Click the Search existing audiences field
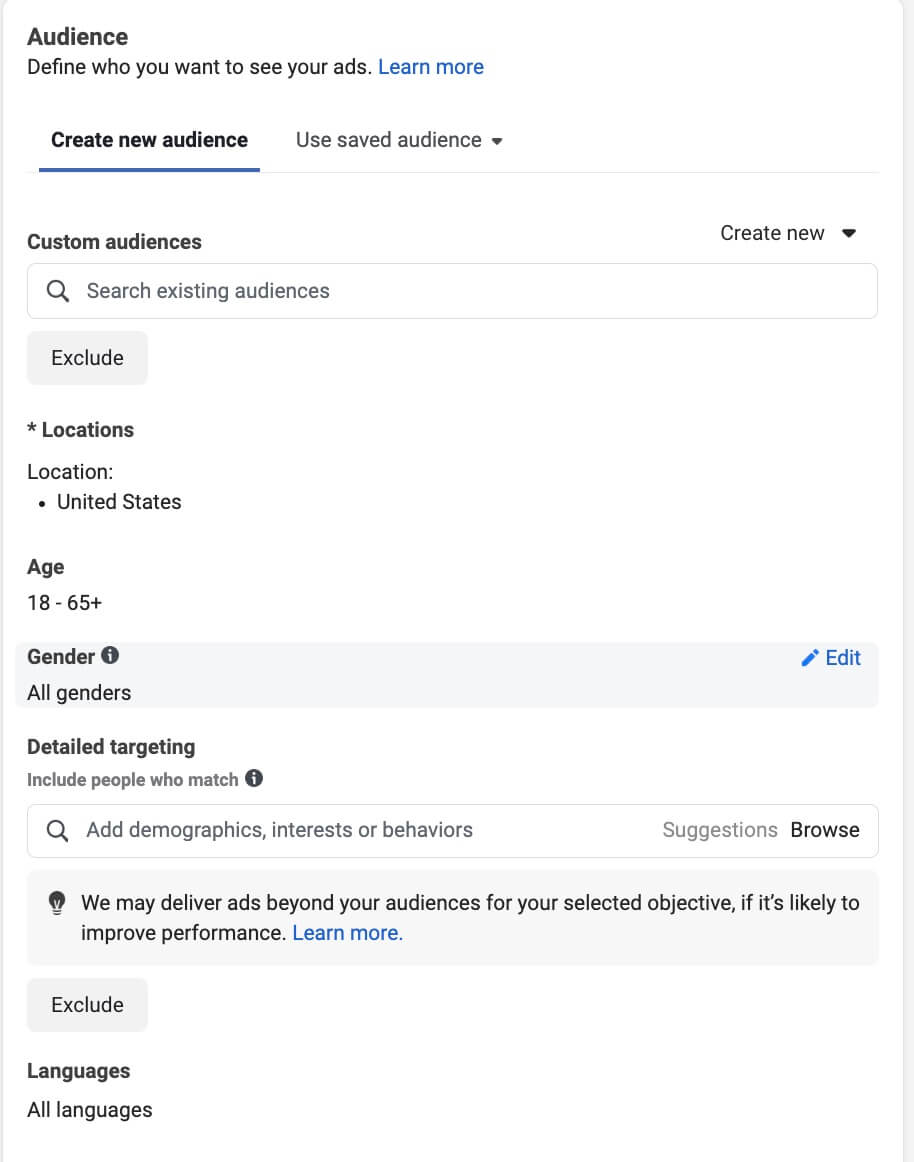Screen dimensions: 914x1162 pos(300,290)
